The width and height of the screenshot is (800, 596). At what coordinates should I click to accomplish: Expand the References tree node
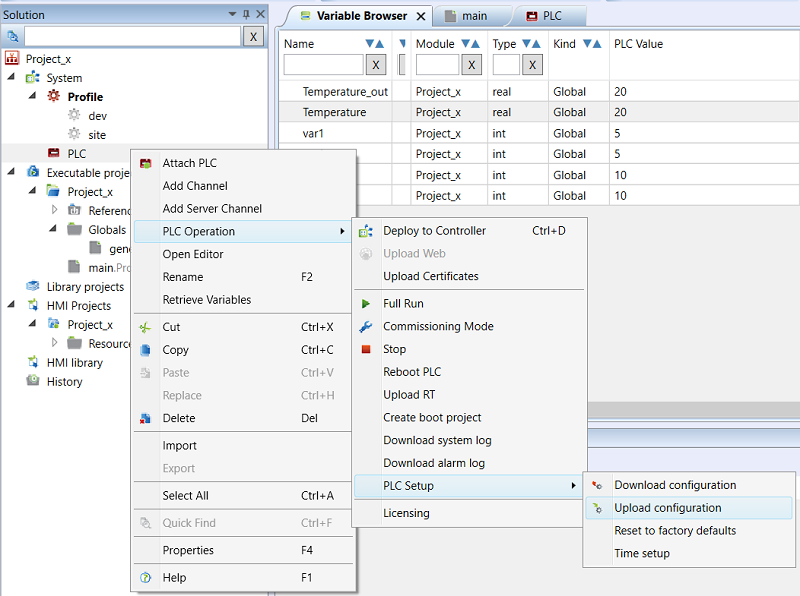[x=54, y=210]
